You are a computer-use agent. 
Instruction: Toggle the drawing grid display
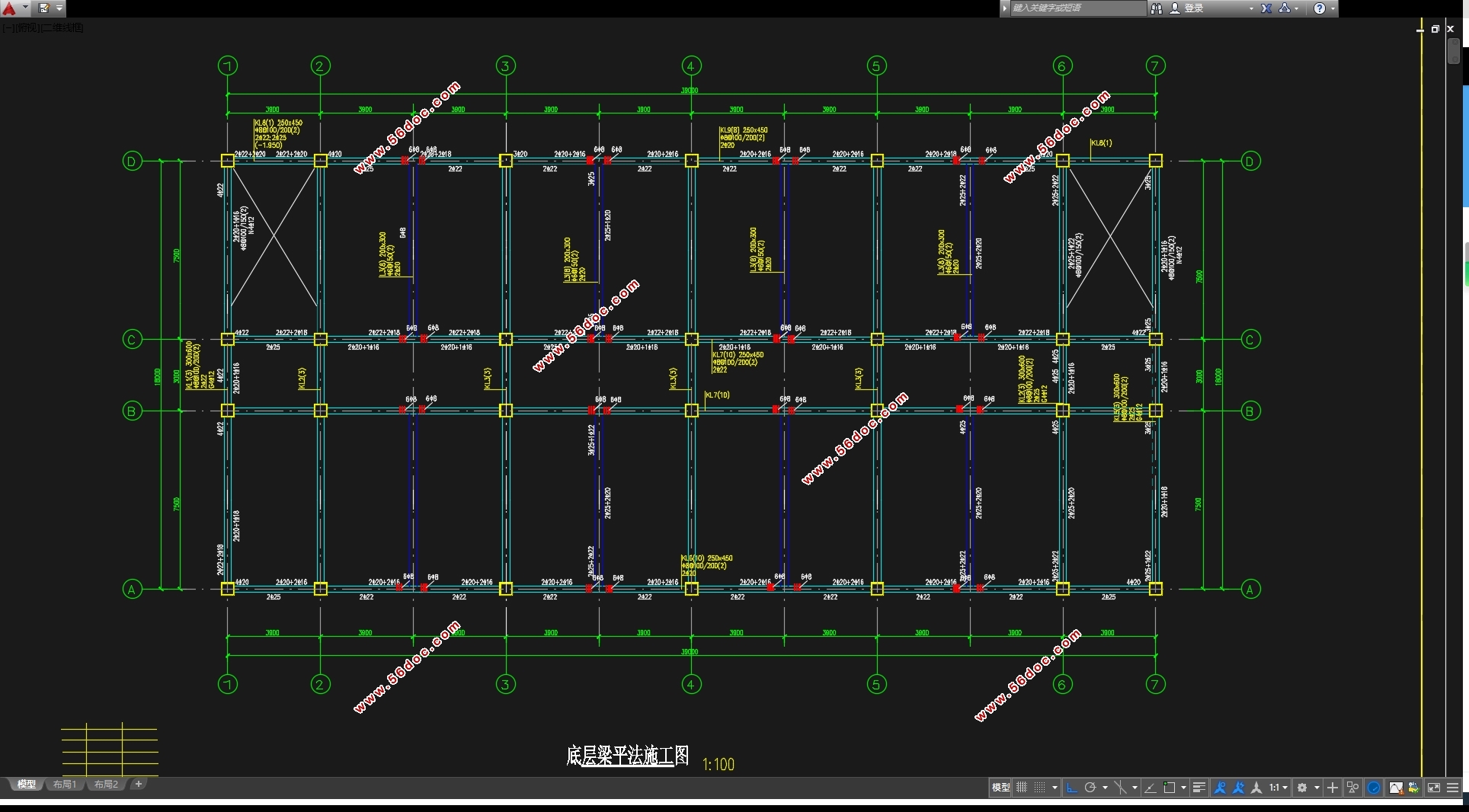point(1022,788)
